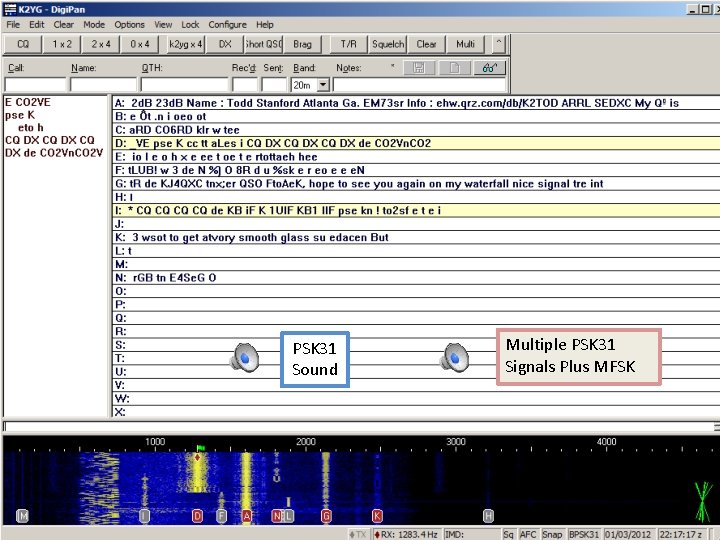720x540 pixels.
Task: Open the File menu
Action: tap(13, 25)
